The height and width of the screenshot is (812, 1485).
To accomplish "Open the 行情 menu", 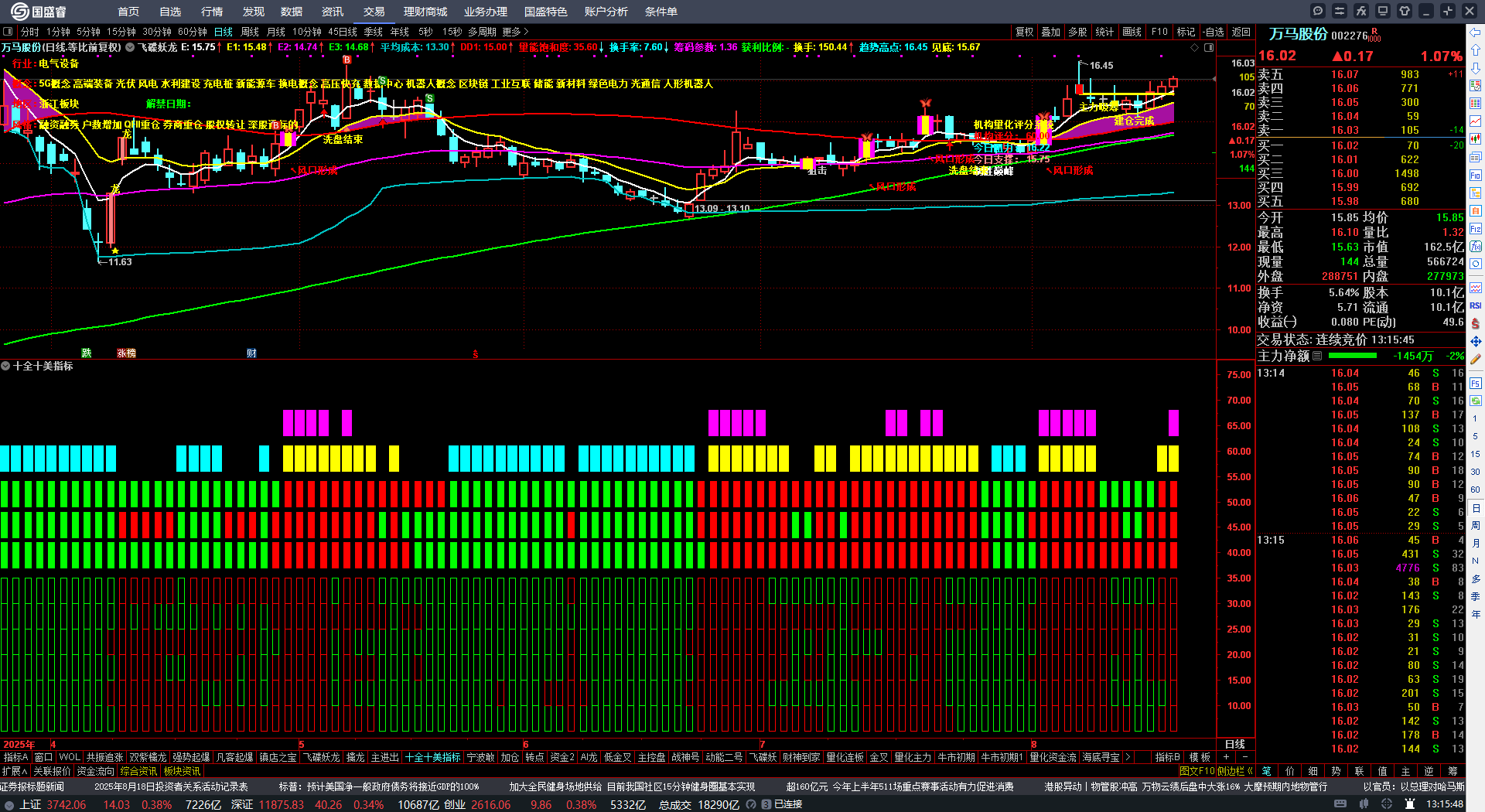I will click(212, 12).
